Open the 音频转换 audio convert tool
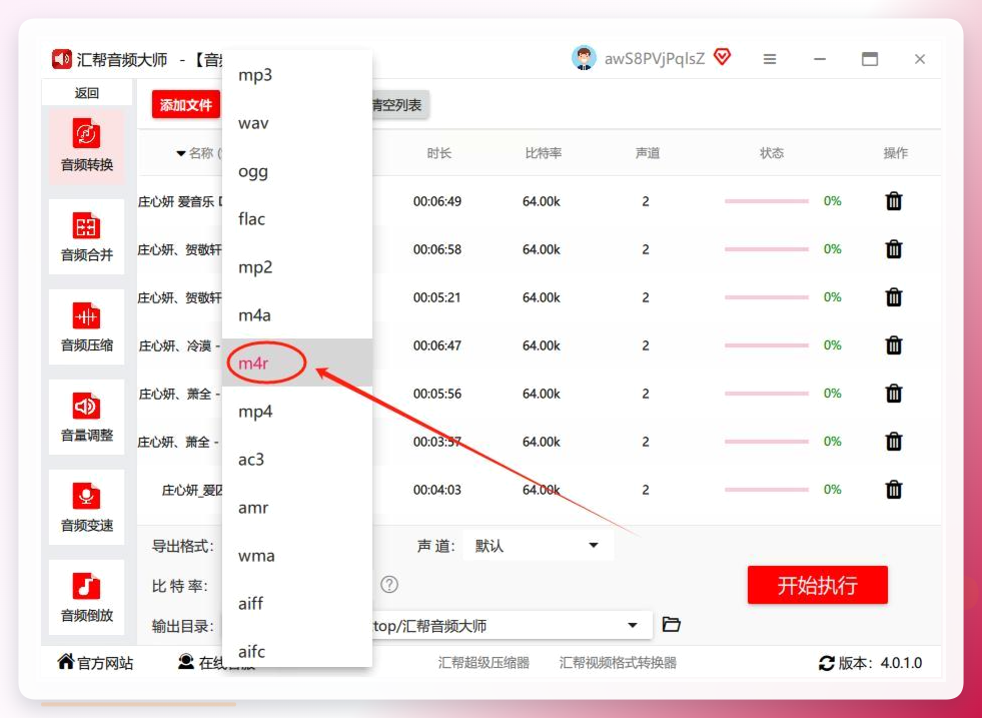Screen dimensions: 982x718 point(86,147)
